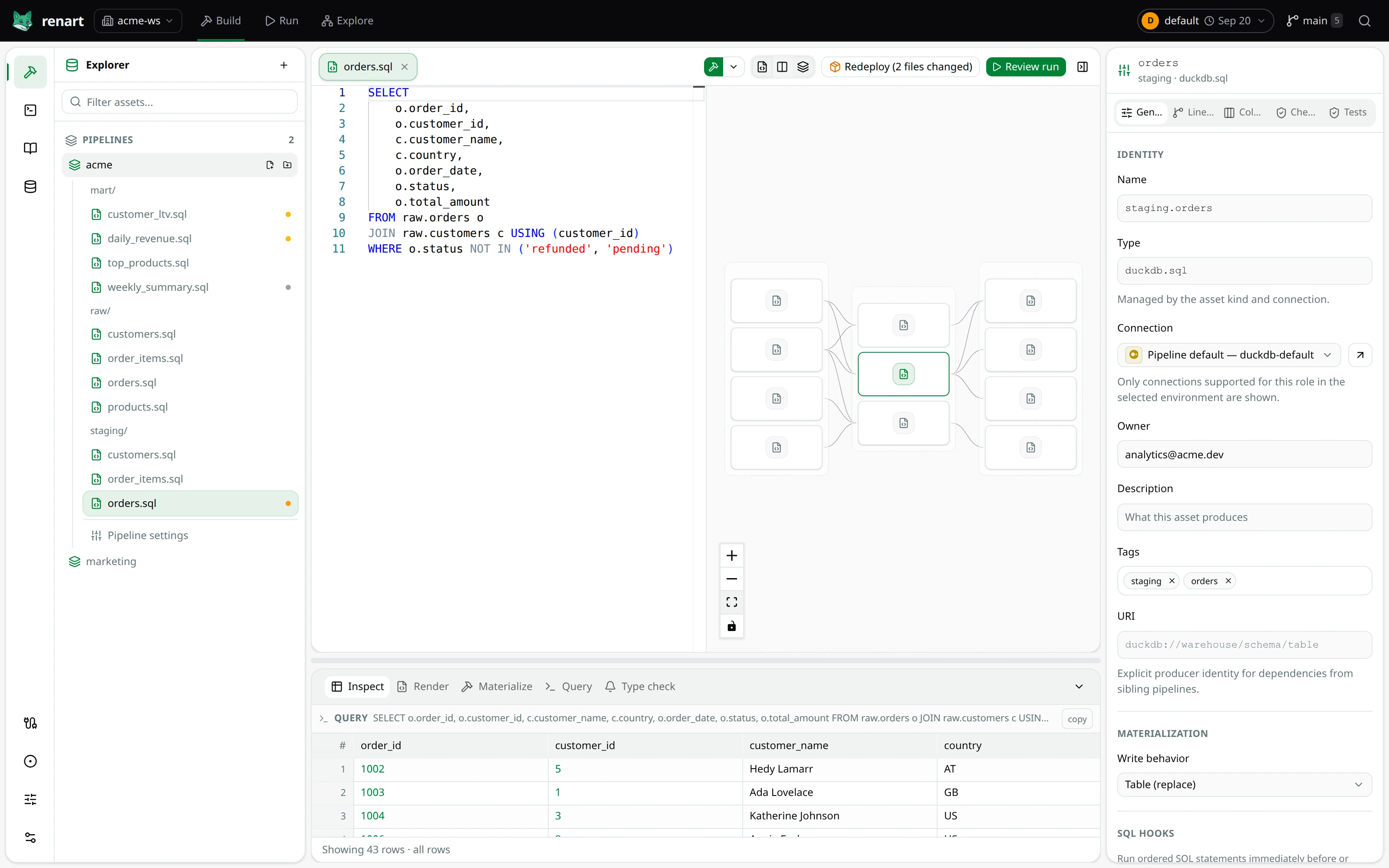Open the Checks tab in asset panel
The image size is (1389, 868).
tap(1296, 112)
